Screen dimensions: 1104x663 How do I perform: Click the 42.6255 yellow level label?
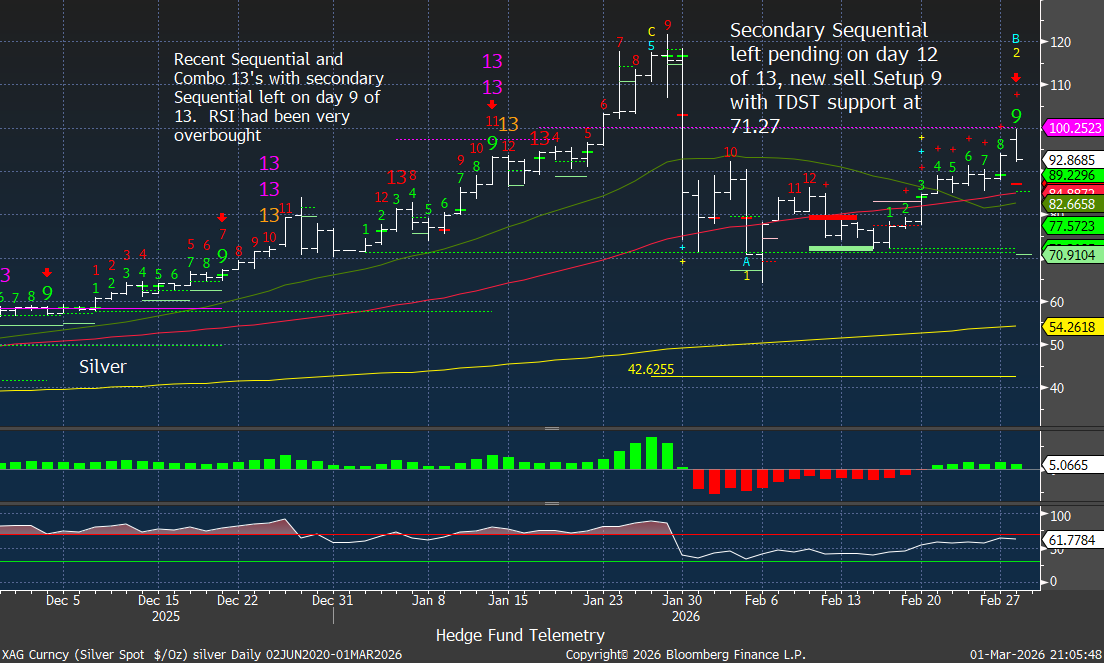650,369
